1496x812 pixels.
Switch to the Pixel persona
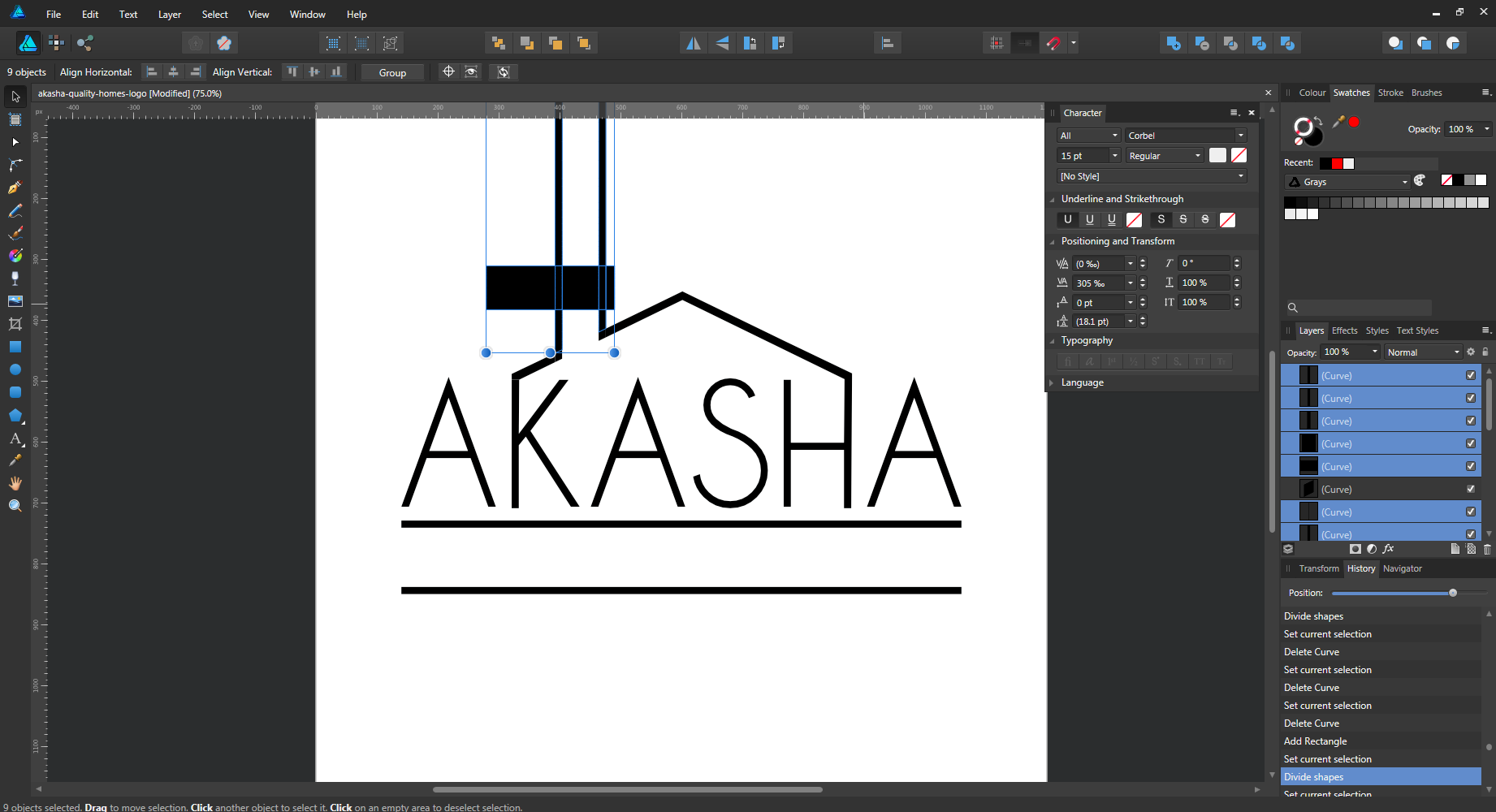point(56,43)
